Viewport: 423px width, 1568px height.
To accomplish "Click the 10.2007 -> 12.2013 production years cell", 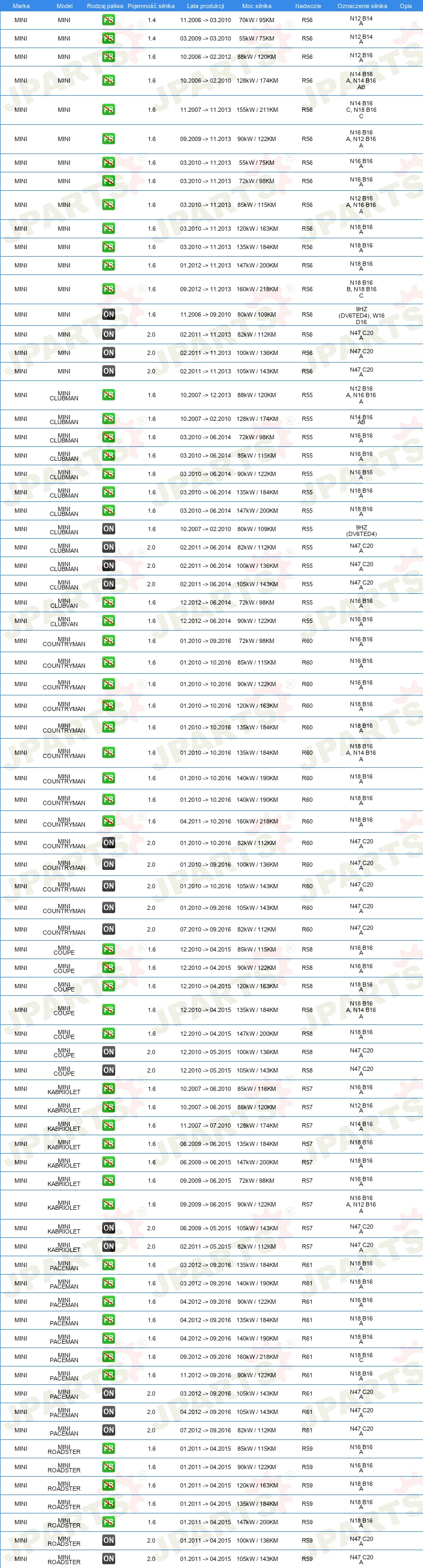I will (206, 395).
